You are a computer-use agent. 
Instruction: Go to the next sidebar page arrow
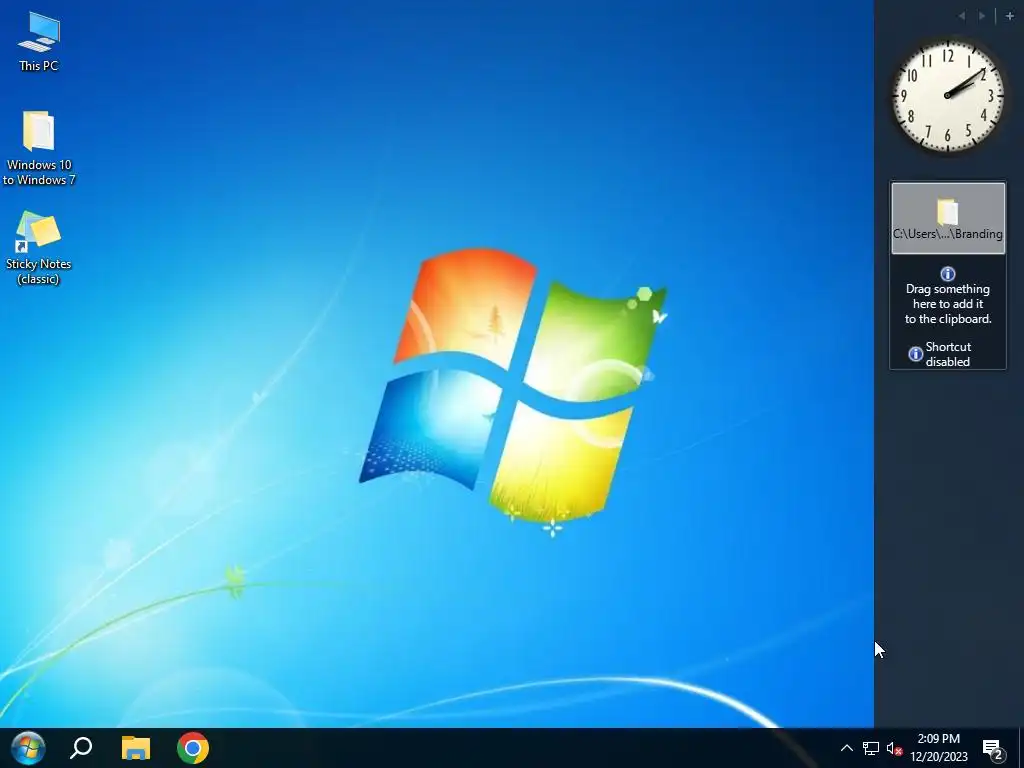coord(982,16)
